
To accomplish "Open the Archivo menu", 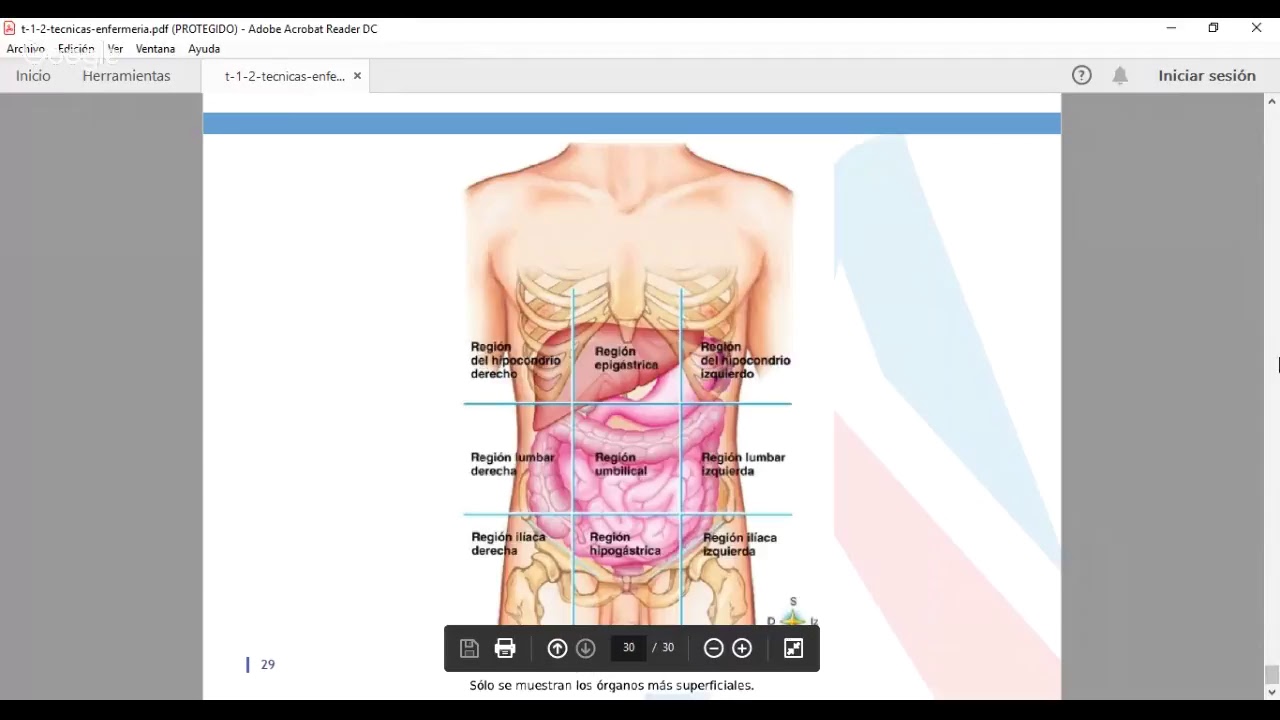I will 26,48.
